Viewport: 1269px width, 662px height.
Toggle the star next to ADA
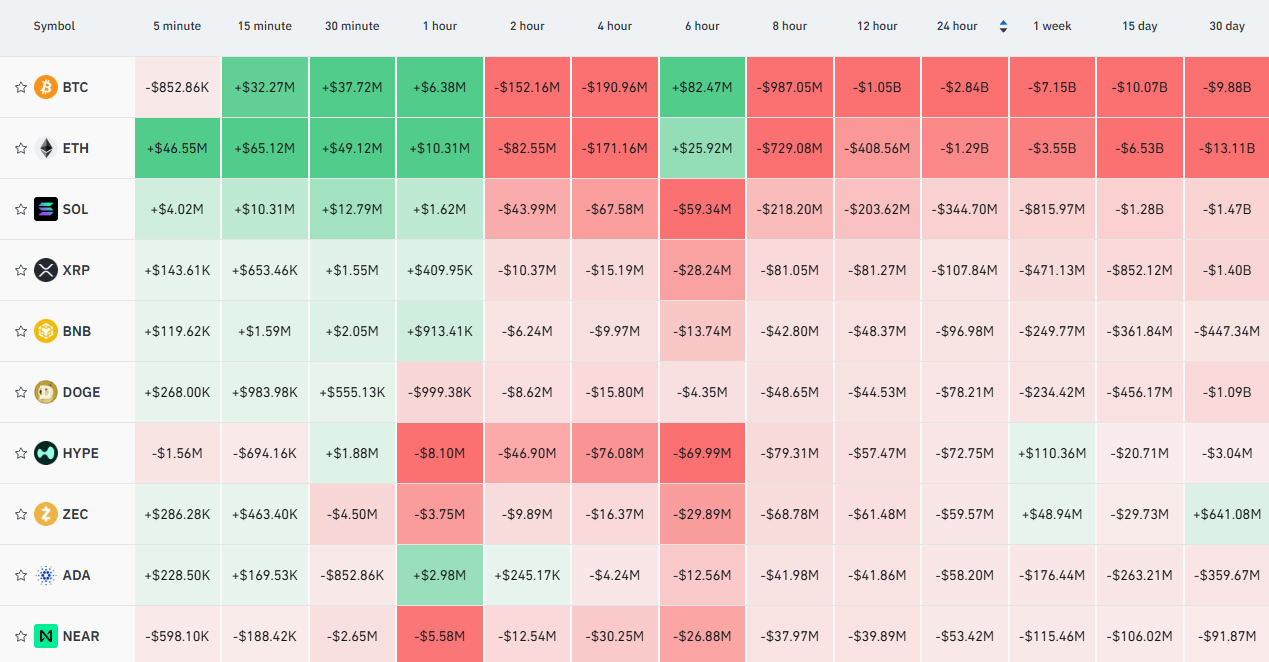(20, 575)
